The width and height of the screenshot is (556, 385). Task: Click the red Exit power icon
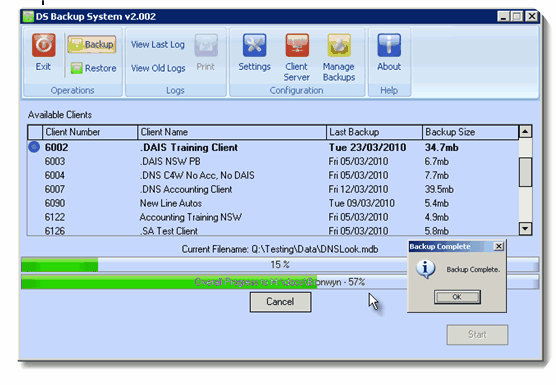(x=44, y=45)
